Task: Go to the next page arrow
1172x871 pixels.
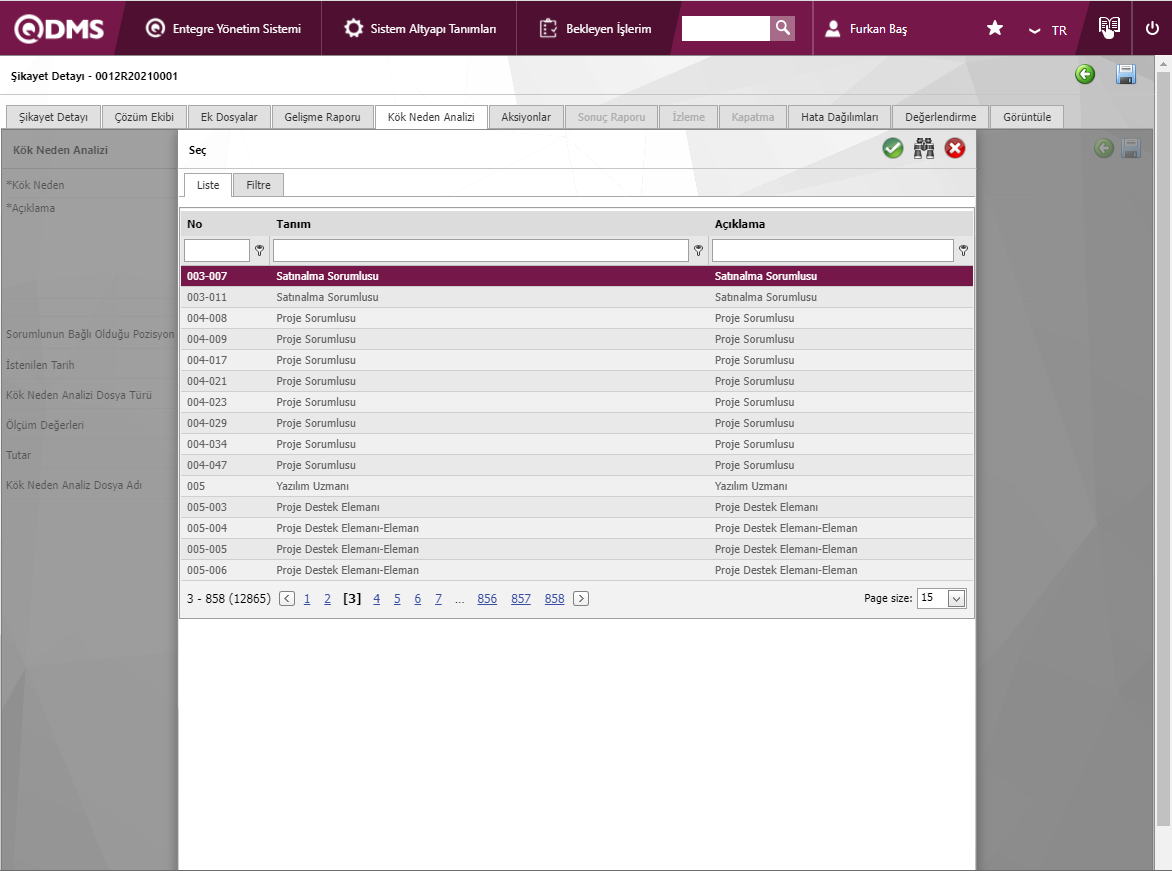Action: (x=581, y=599)
